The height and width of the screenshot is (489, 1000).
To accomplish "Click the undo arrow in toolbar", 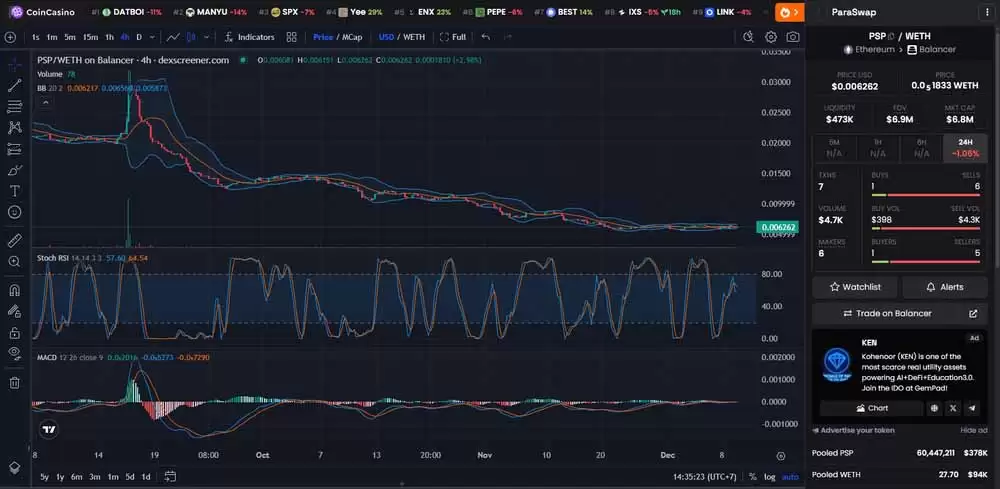I will (x=486, y=37).
